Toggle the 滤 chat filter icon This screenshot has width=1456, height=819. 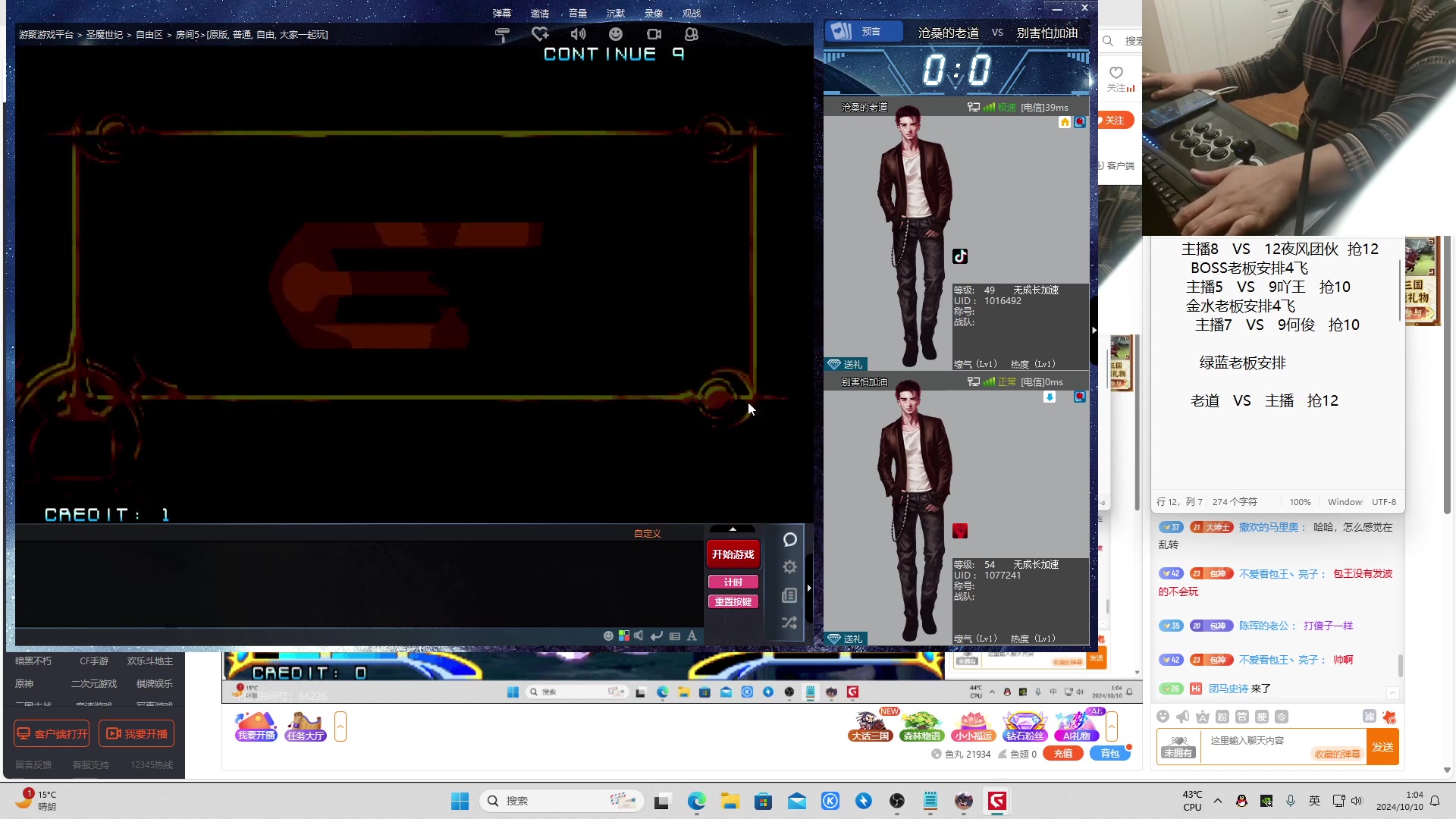click(1370, 716)
